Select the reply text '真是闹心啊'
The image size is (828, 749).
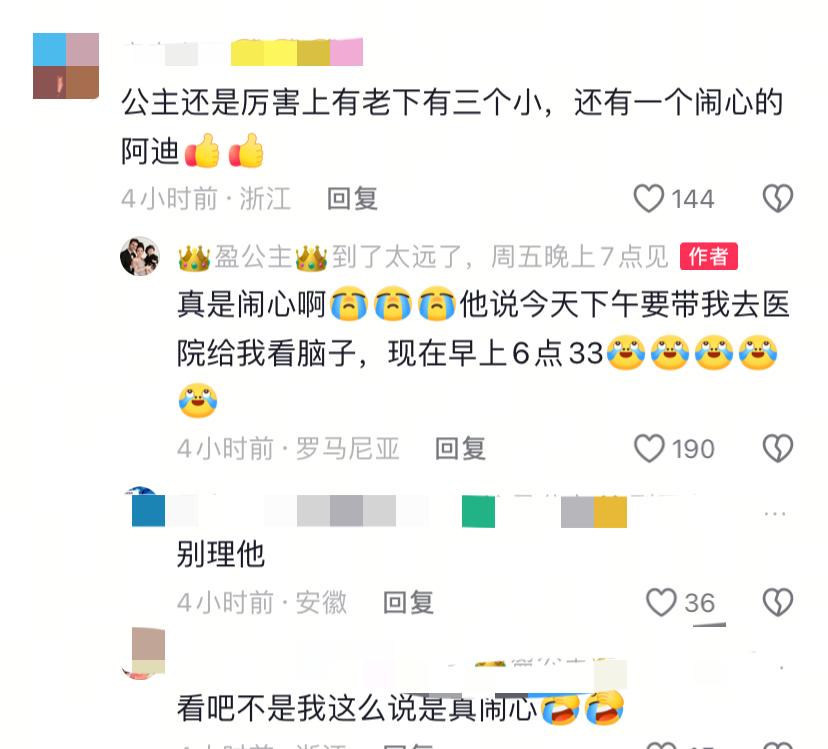coord(251,305)
